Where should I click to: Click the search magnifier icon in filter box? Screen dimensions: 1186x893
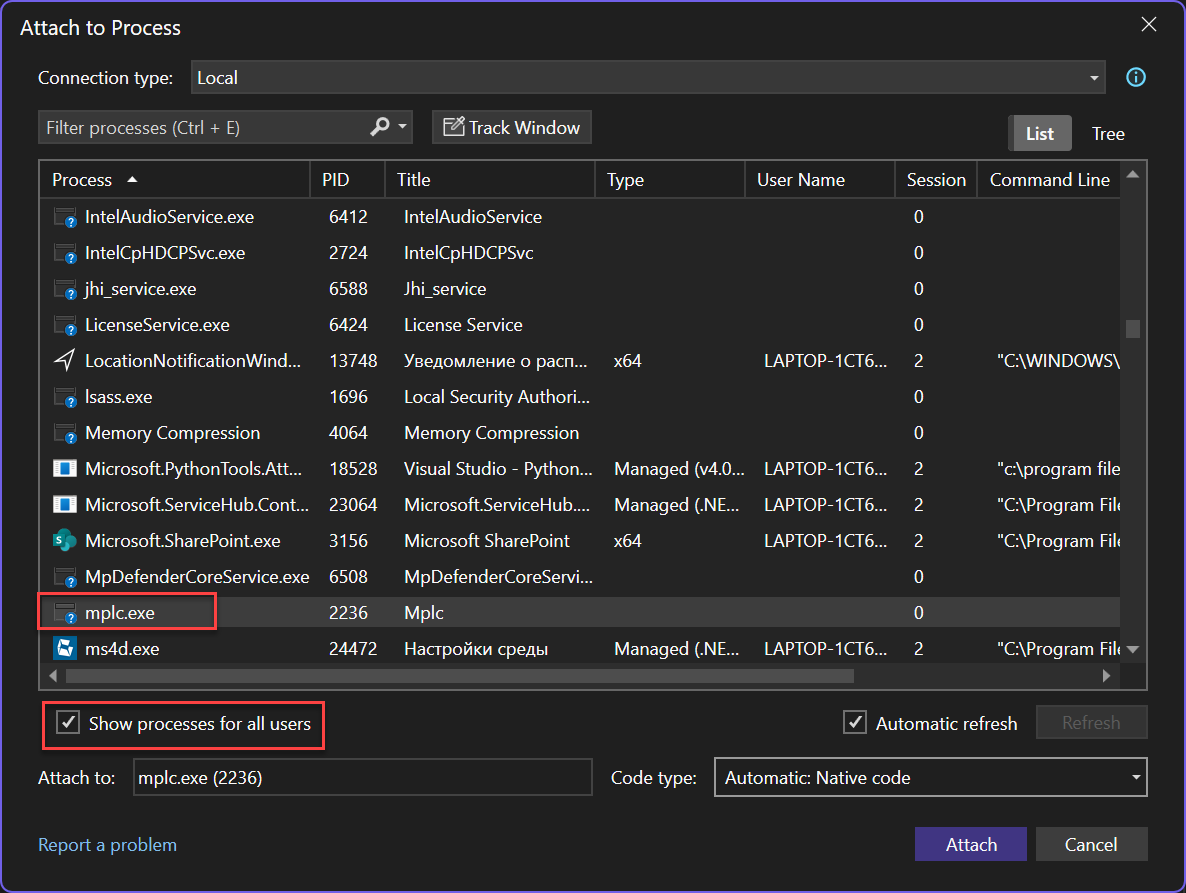coord(380,127)
